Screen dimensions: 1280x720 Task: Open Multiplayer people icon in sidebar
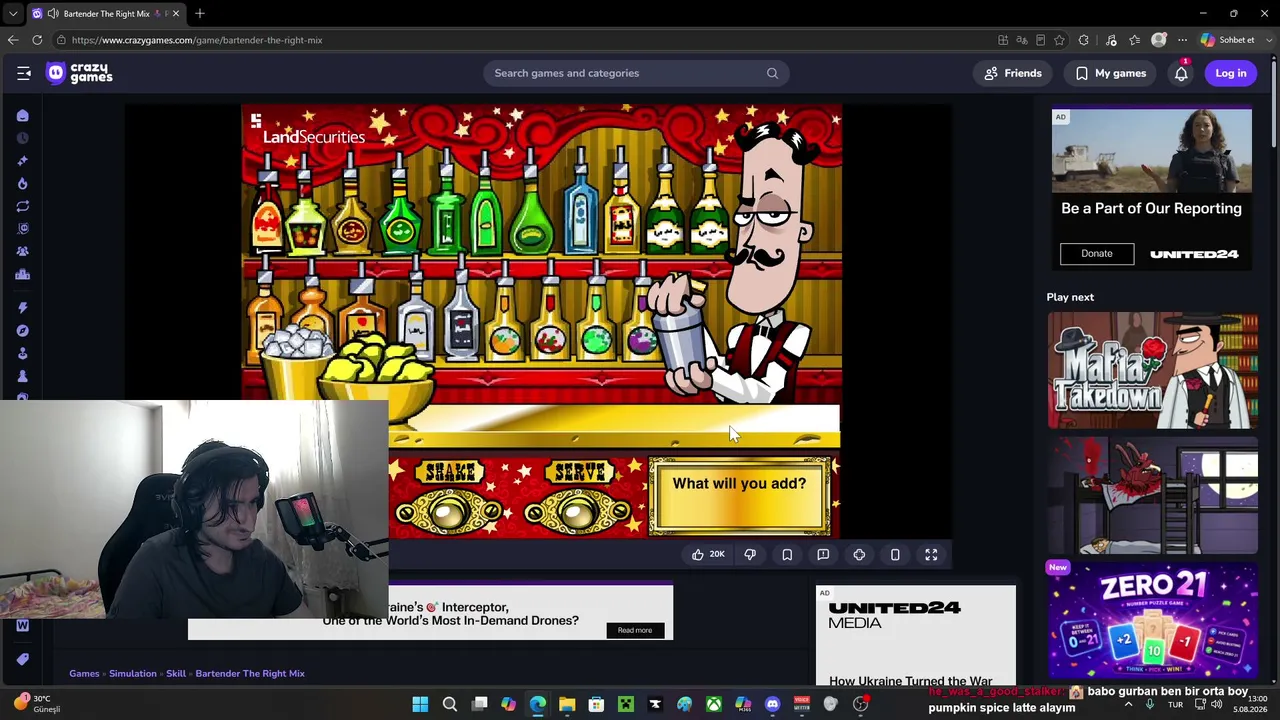click(22, 252)
